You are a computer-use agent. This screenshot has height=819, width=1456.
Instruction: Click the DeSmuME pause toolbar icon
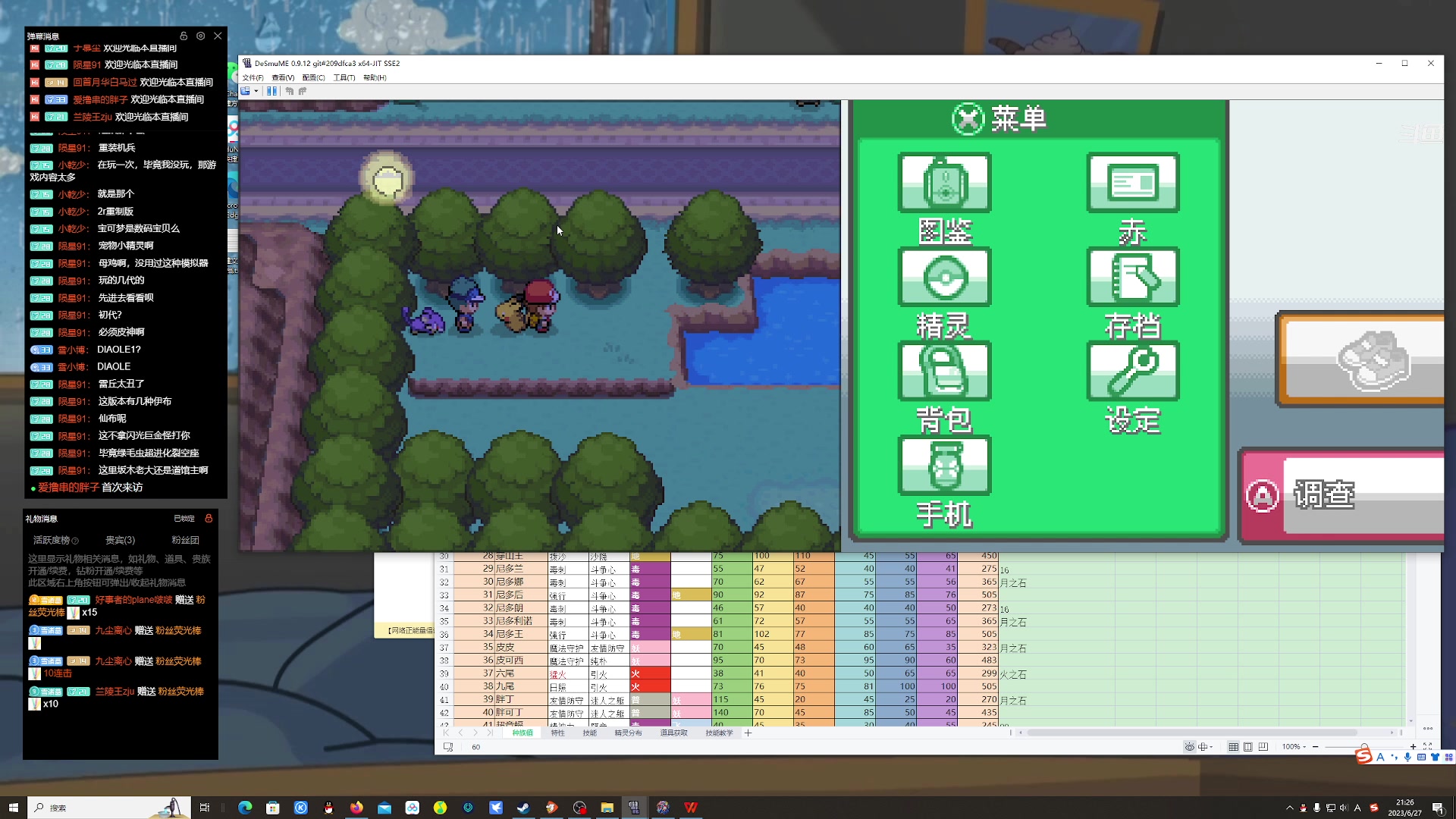271,91
